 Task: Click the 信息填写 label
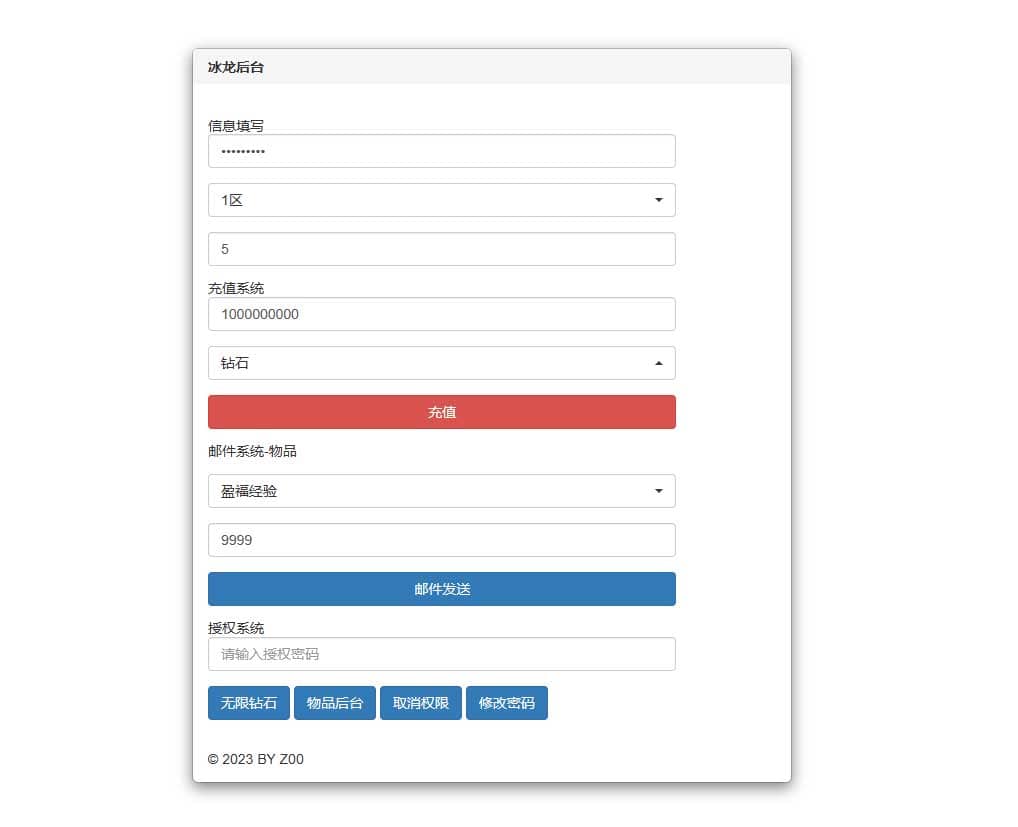click(x=236, y=125)
